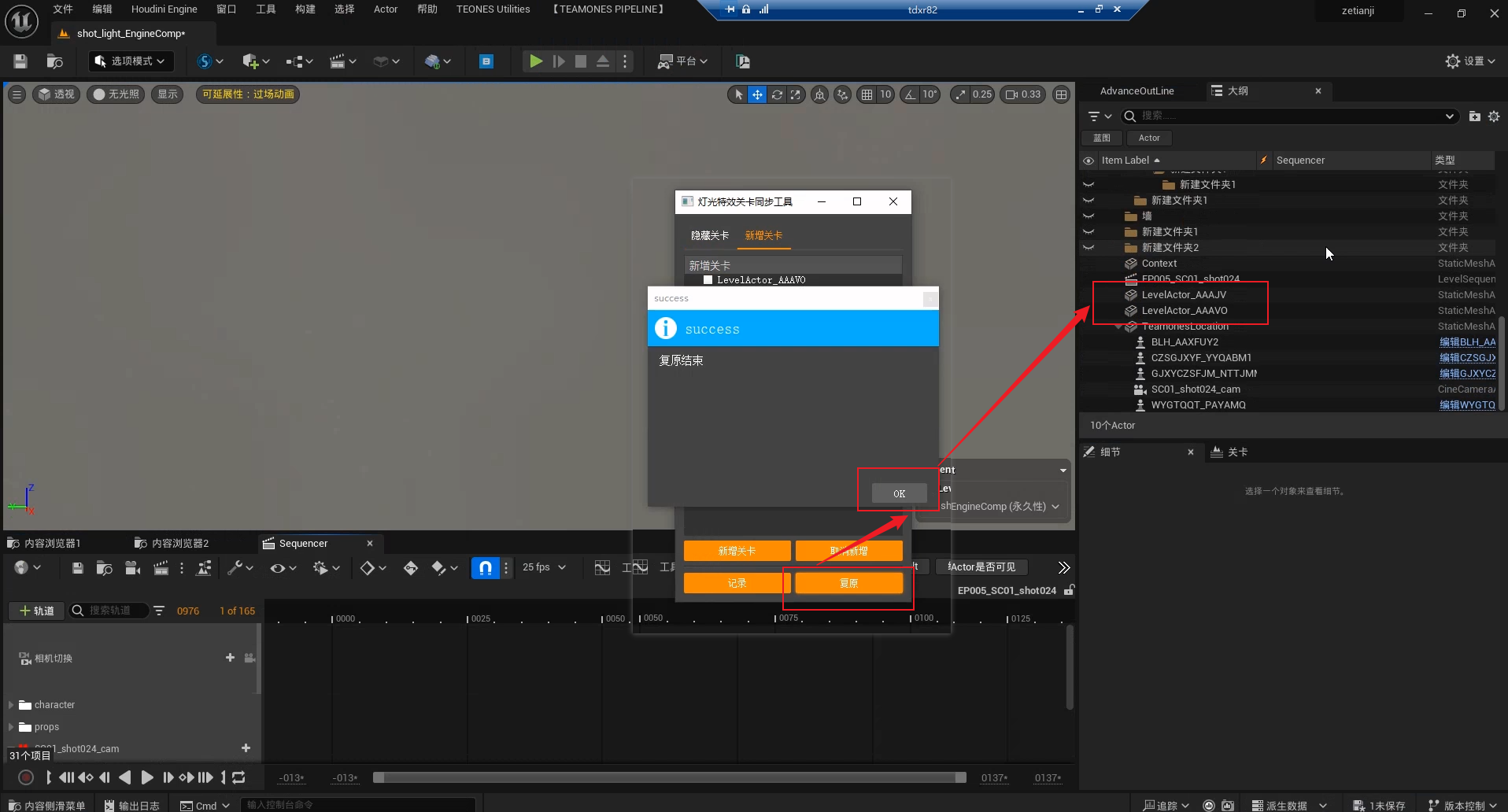The height and width of the screenshot is (812, 1508).
Task: Click OK in the success dialog
Action: (899, 493)
